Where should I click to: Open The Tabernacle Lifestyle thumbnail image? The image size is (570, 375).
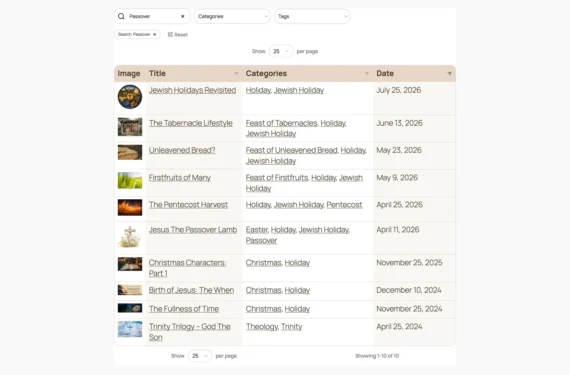coord(130,127)
